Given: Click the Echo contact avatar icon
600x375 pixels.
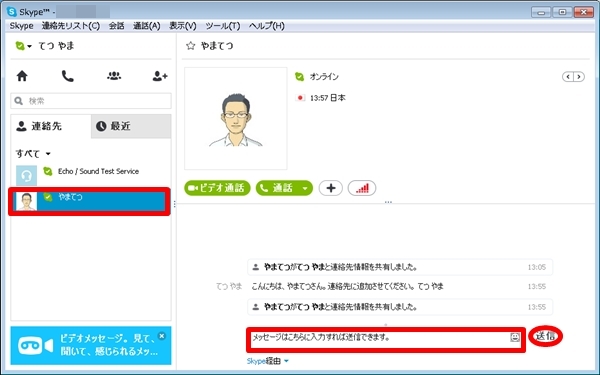Looking at the screenshot, I should [x=26, y=175].
